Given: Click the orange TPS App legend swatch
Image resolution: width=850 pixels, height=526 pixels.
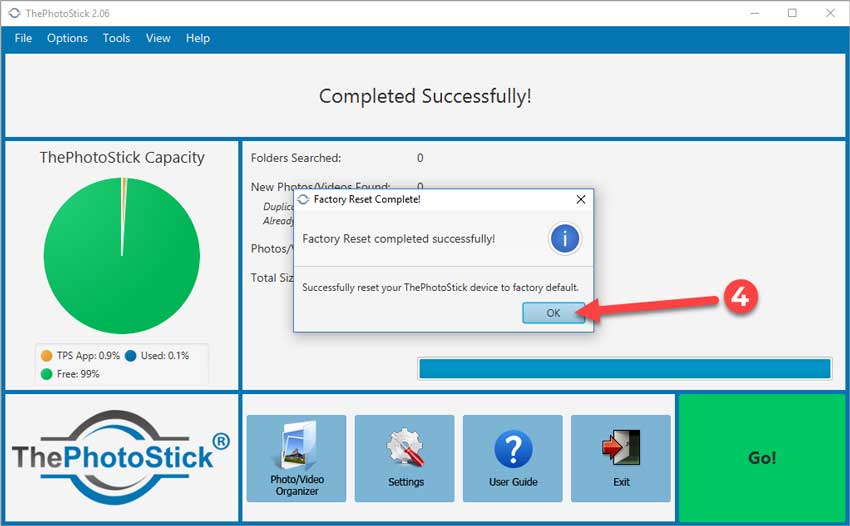Looking at the screenshot, I should tap(47, 356).
